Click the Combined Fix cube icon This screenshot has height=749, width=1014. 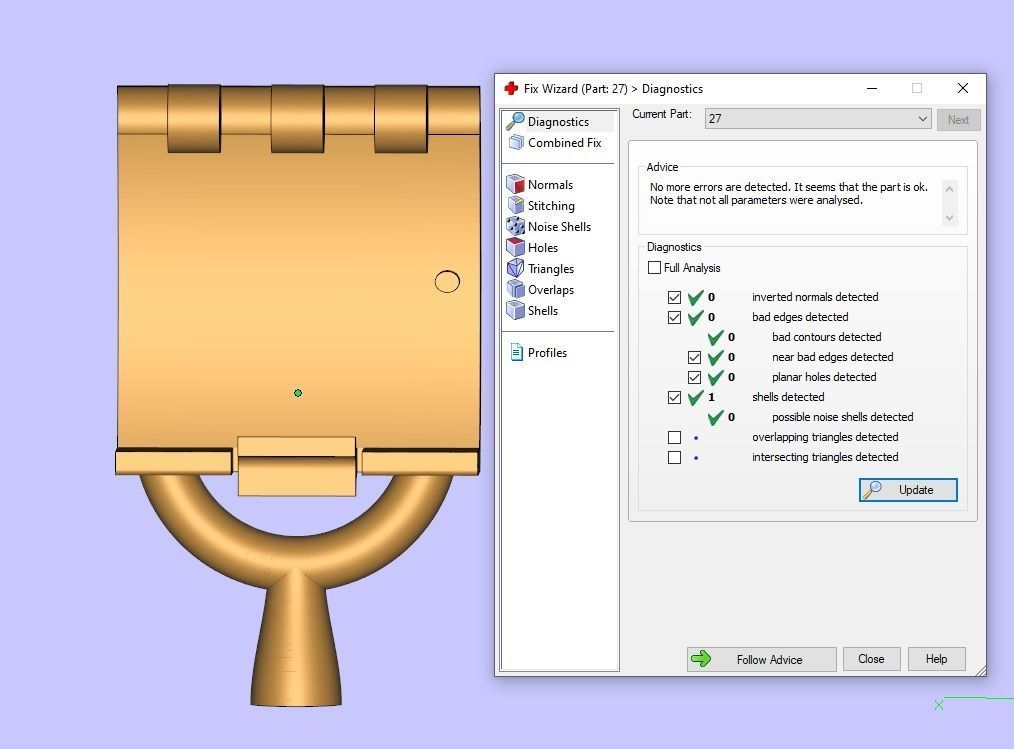[515, 142]
